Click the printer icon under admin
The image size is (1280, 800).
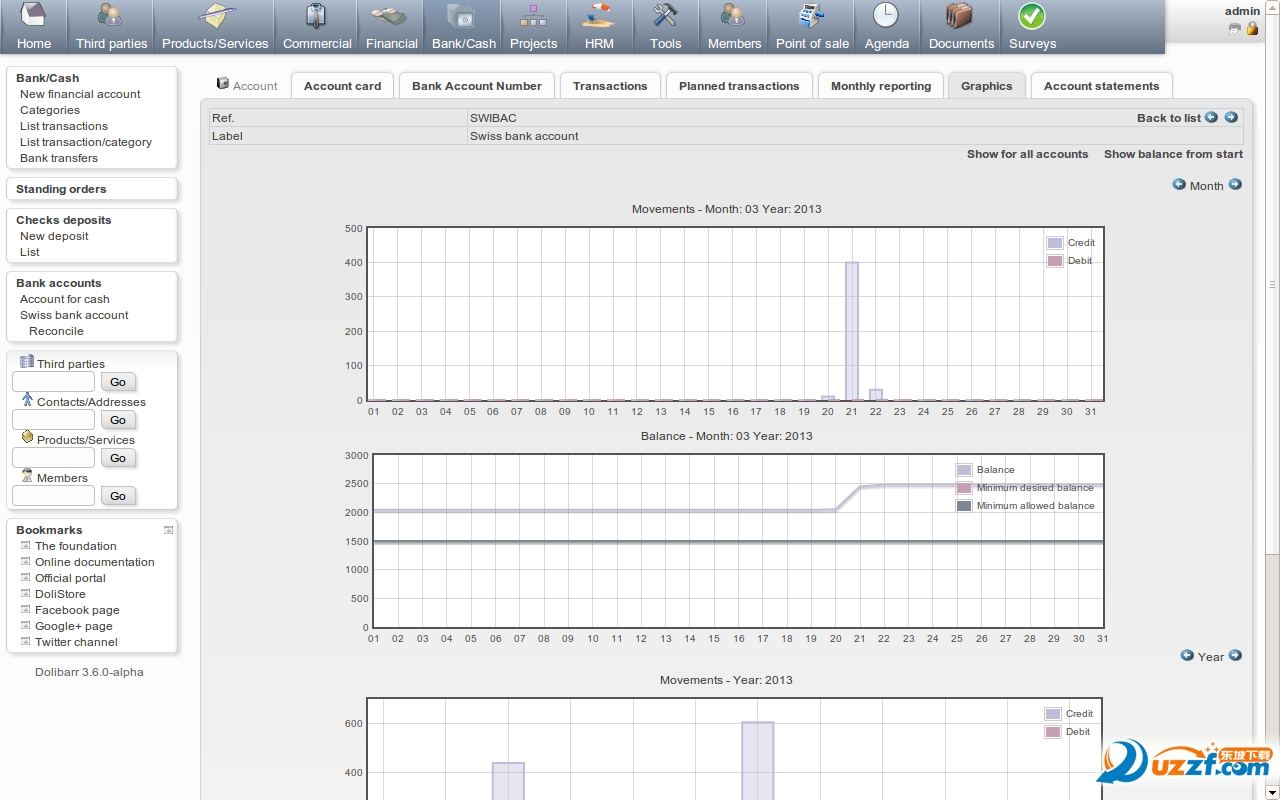click(1235, 29)
